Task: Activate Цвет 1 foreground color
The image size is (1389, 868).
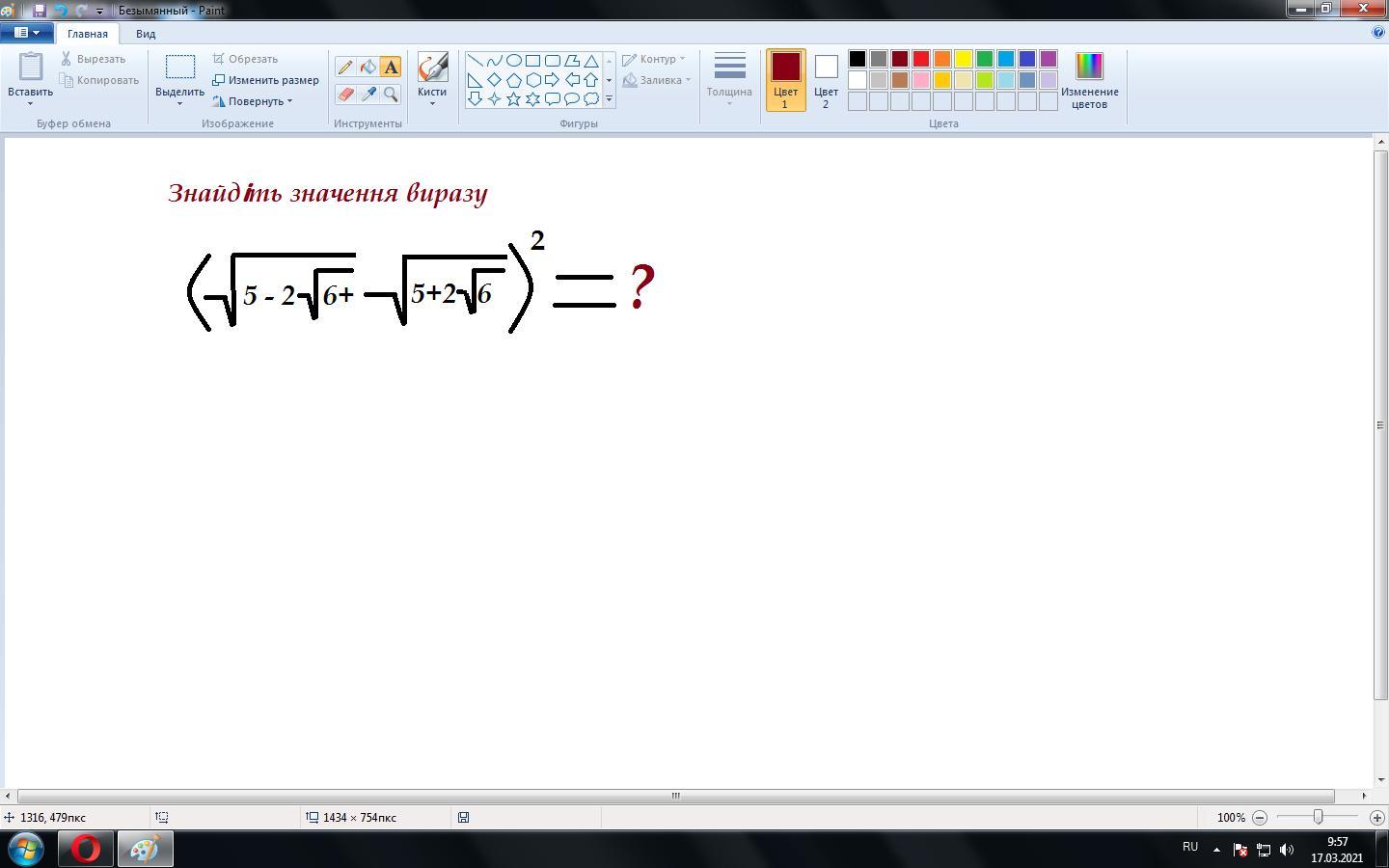Action: (785, 80)
